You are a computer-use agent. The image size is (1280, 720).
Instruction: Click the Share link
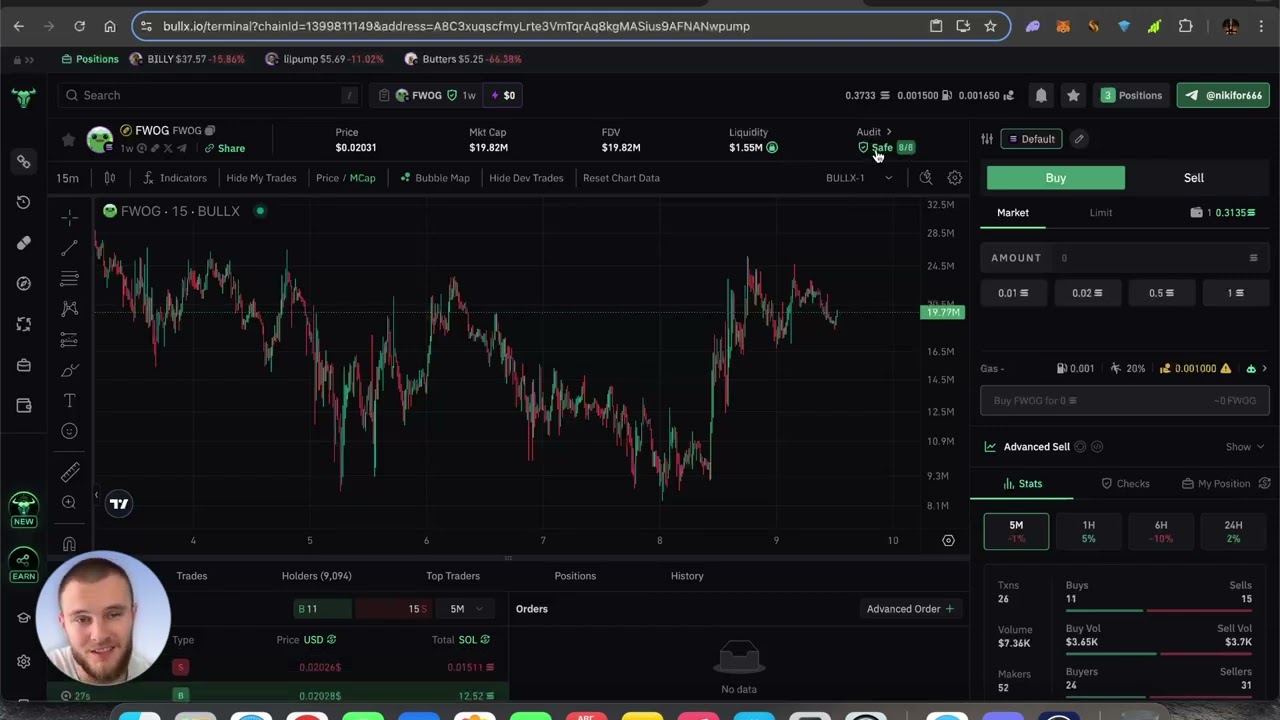pyautogui.click(x=224, y=148)
